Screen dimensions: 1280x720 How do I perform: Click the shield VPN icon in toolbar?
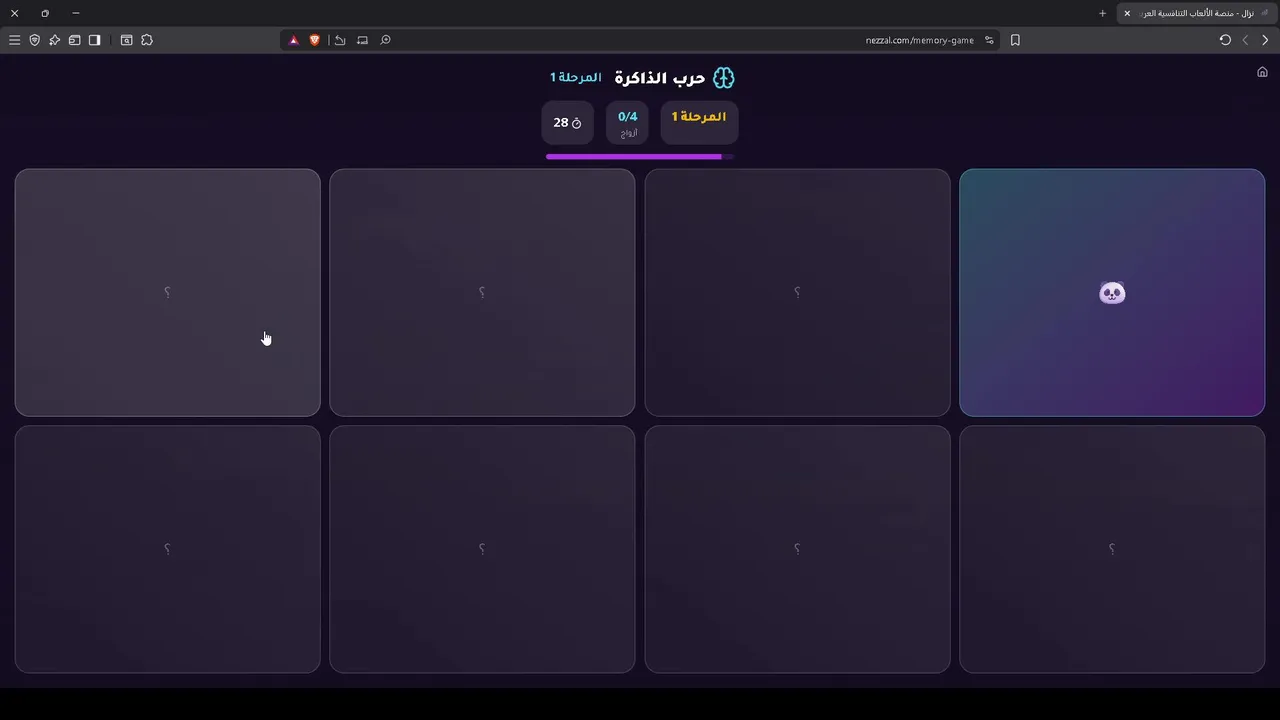click(34, 40)
